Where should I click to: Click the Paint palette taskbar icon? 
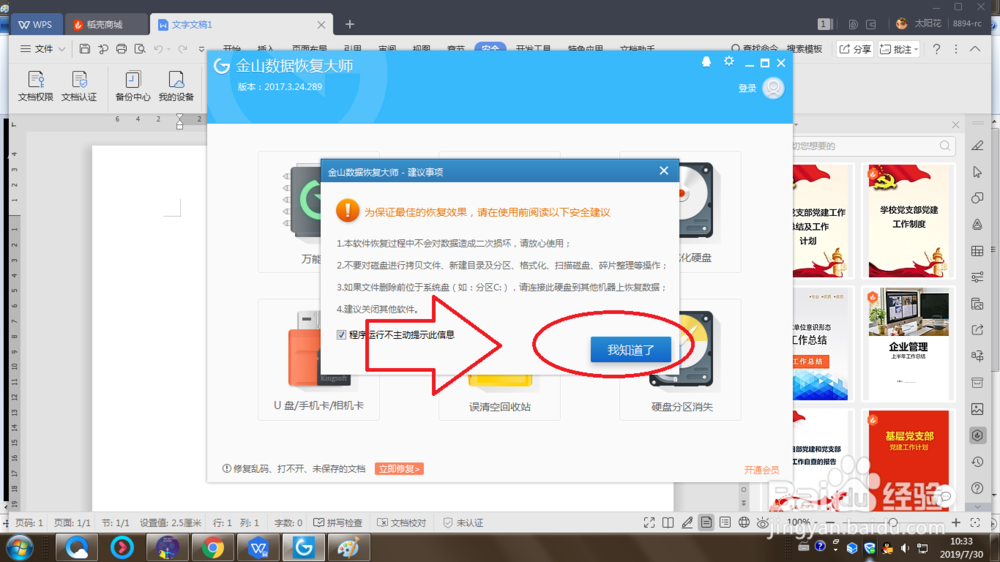tap(348, 548)
